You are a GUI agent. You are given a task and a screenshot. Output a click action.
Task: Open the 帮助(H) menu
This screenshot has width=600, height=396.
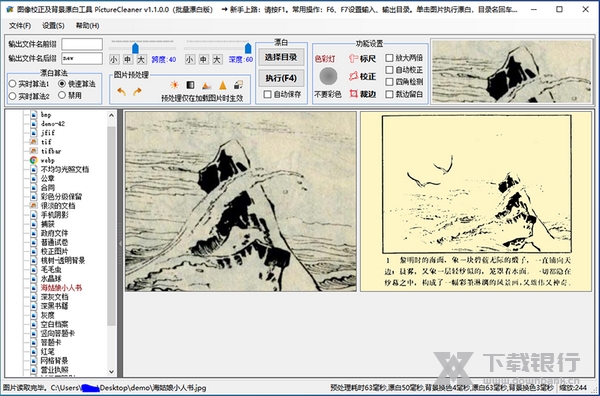coord(88,26)
